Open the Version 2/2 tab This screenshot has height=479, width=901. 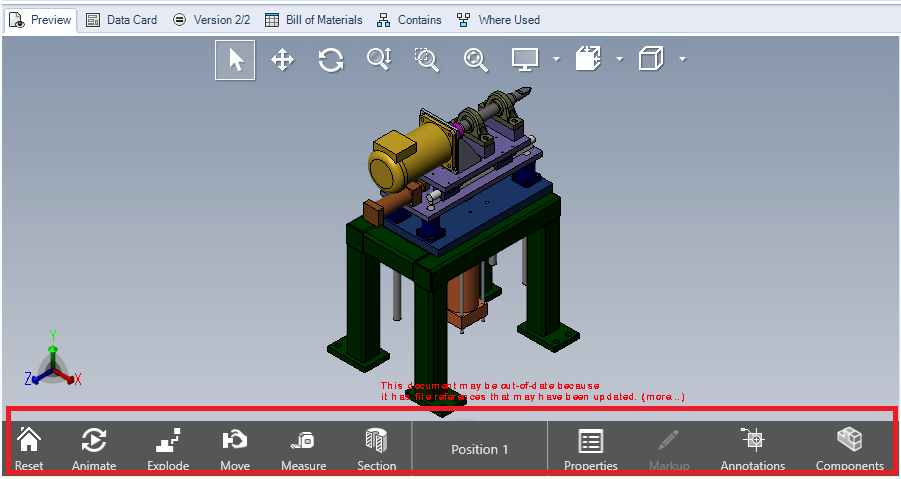211,20
